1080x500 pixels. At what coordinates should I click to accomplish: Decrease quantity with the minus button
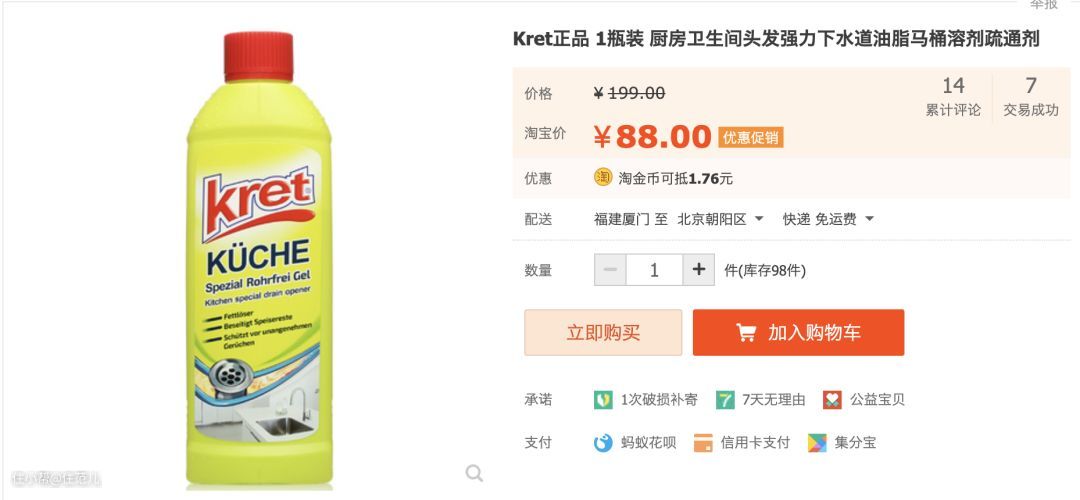(610, 270)
